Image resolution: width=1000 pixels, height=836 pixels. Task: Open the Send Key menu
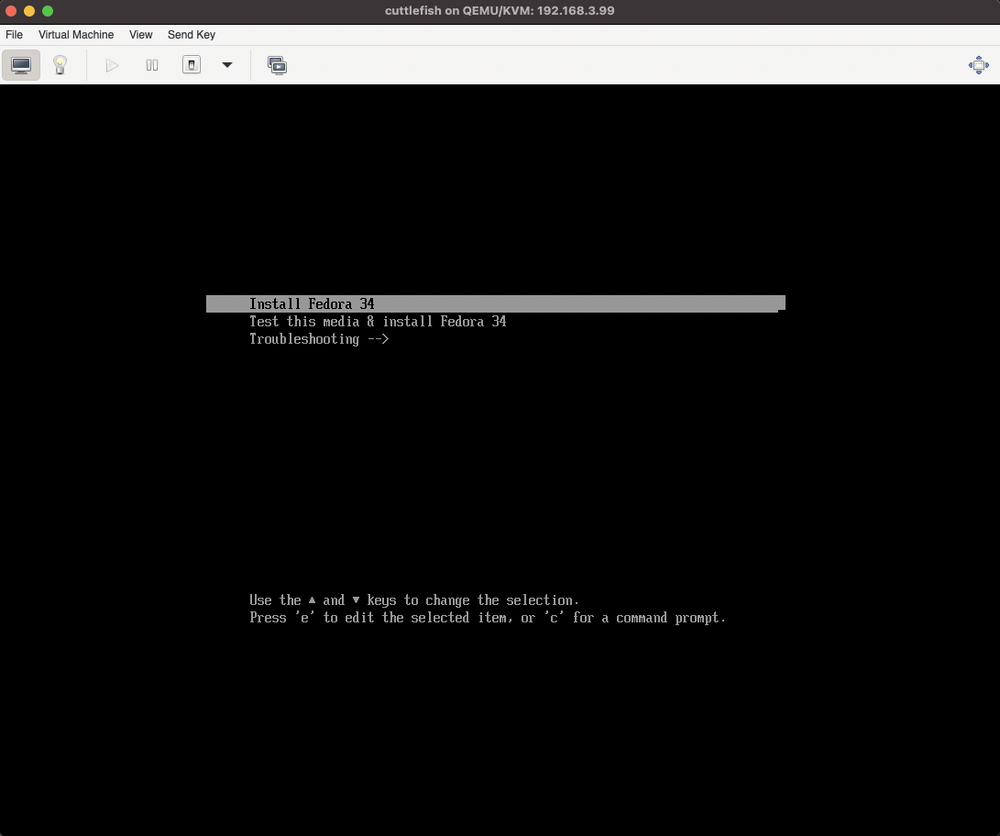click(191, 34)
